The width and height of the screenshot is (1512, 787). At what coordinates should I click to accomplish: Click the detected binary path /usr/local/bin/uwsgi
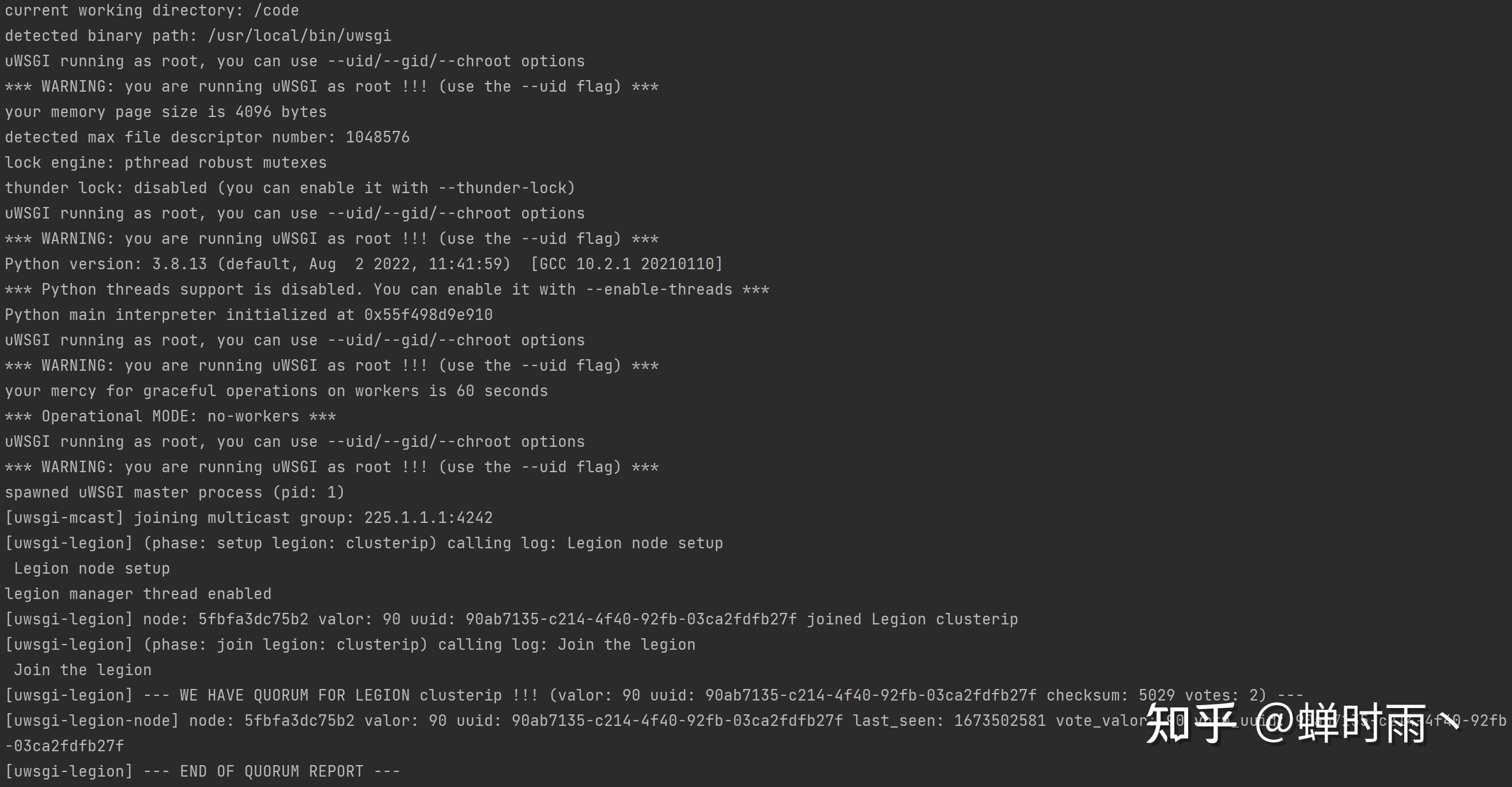pos(300,36)
